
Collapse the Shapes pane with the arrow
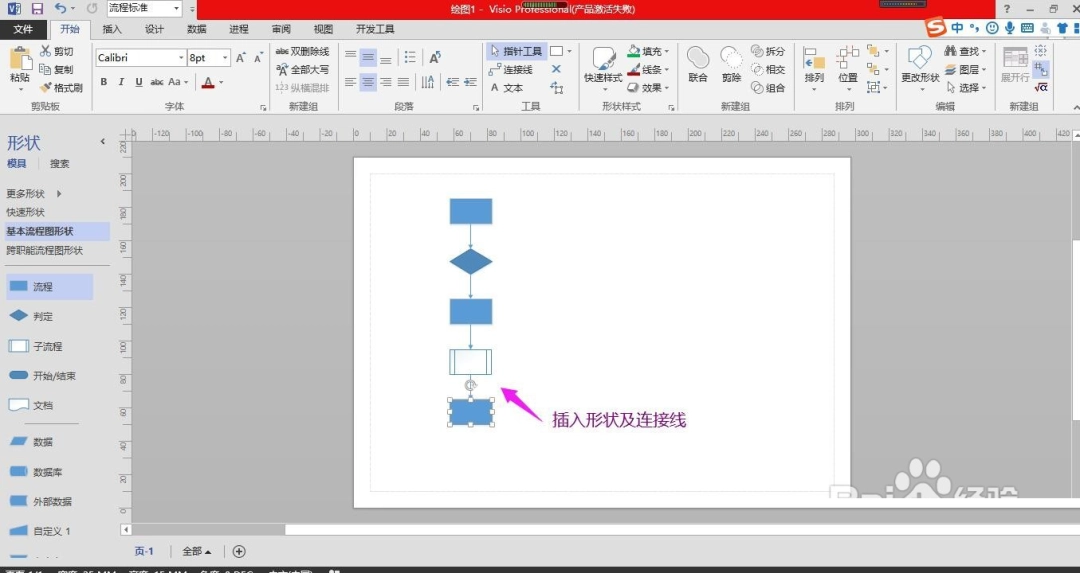click(103, 141)
